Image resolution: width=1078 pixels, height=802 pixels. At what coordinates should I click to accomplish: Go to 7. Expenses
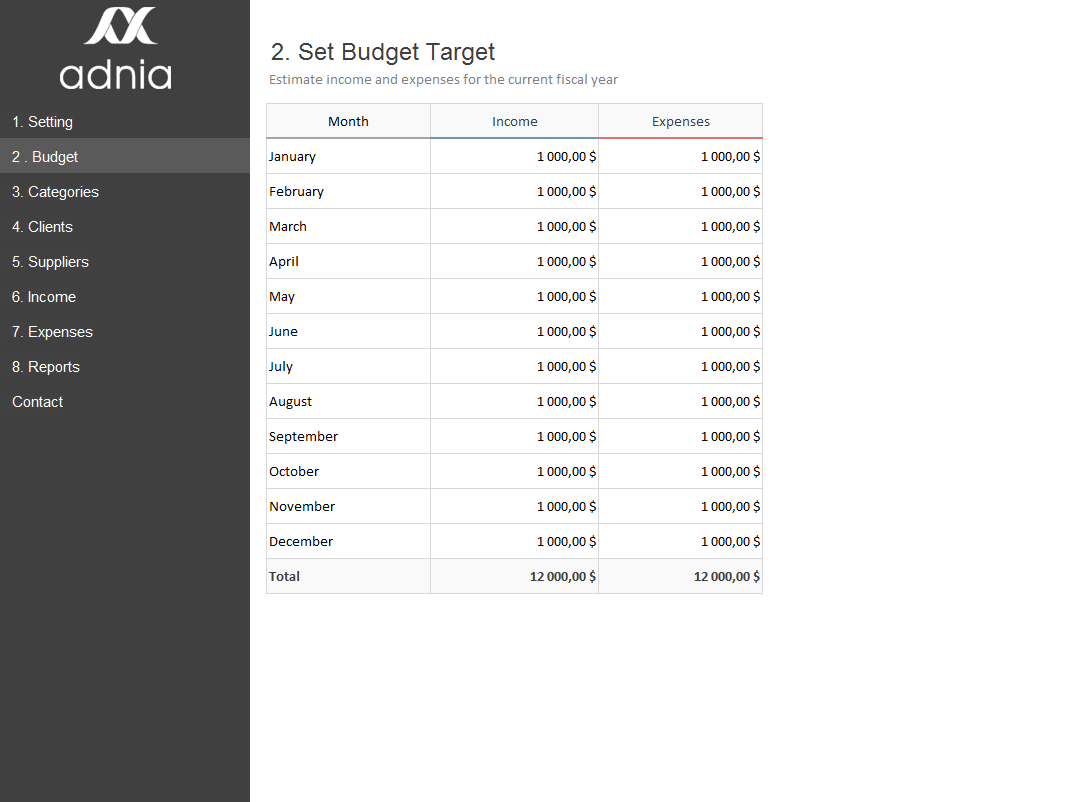tap(124, 332)
